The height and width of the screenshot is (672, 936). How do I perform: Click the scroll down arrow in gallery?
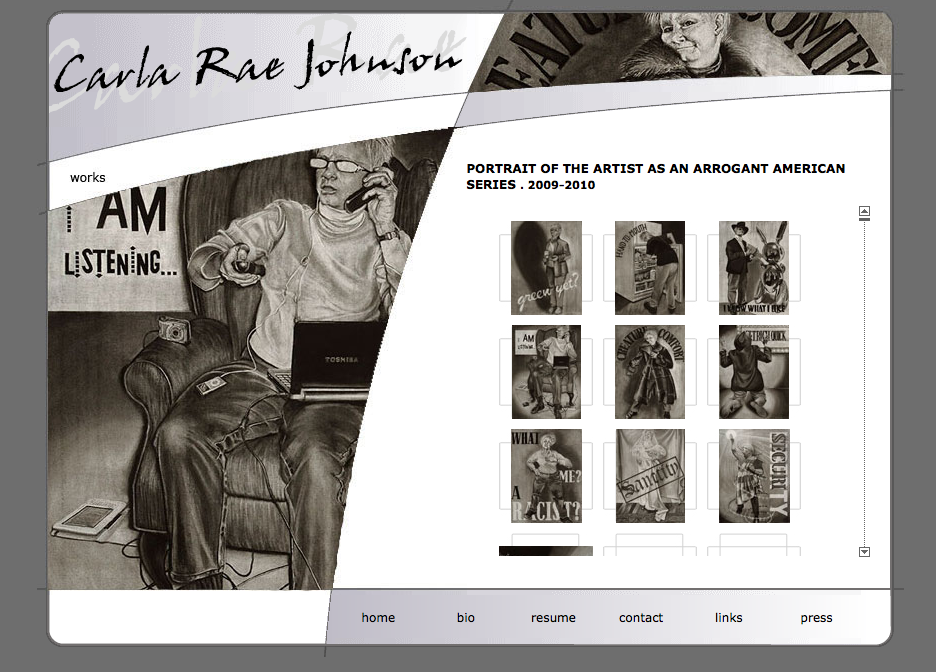click(x=865, y=552)
